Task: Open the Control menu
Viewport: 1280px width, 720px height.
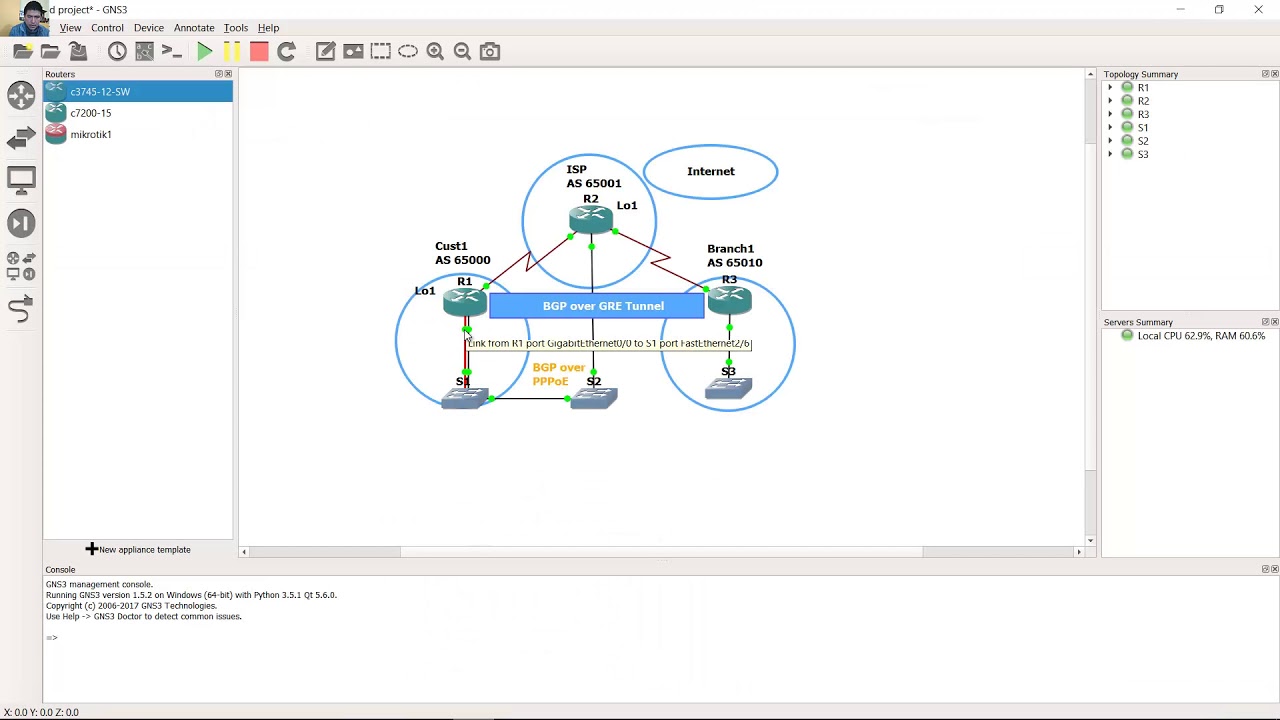Action: [x=107, y=28]
